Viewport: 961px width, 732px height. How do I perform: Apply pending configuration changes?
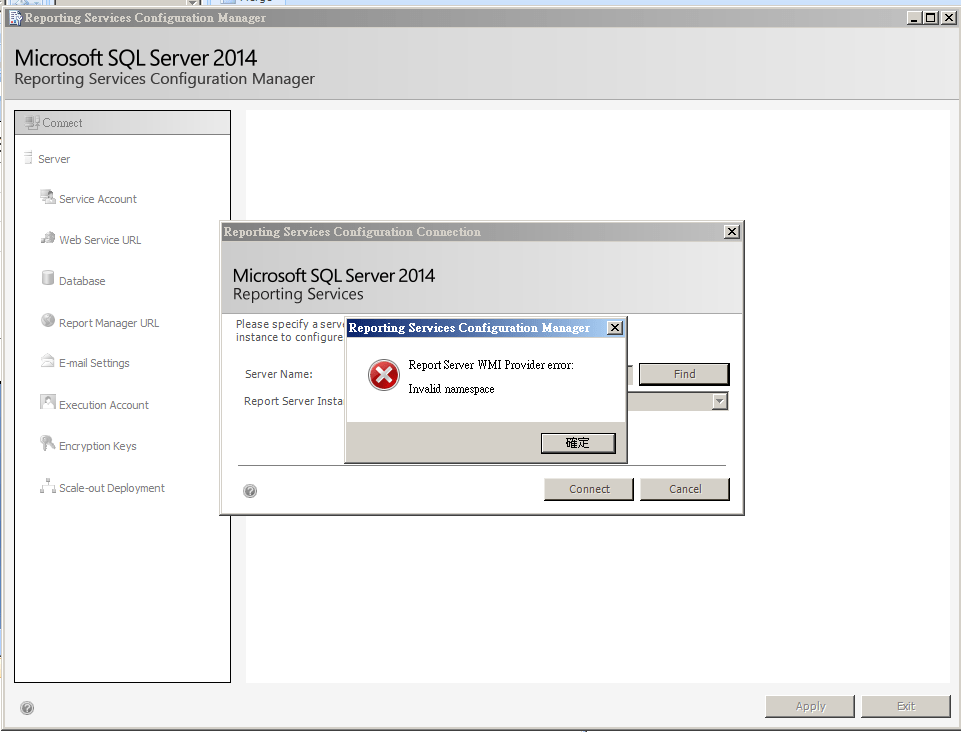[809, 706]
